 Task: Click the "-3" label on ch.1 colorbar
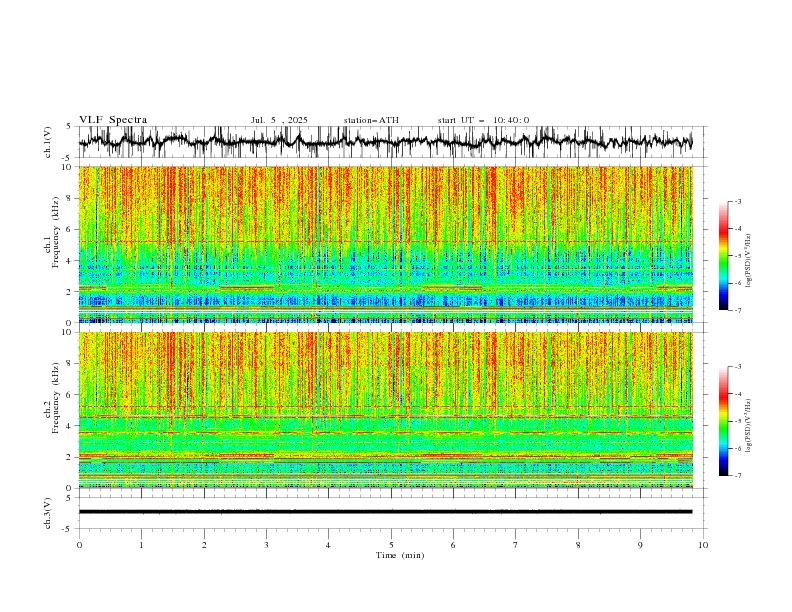(x=737, y=201)
